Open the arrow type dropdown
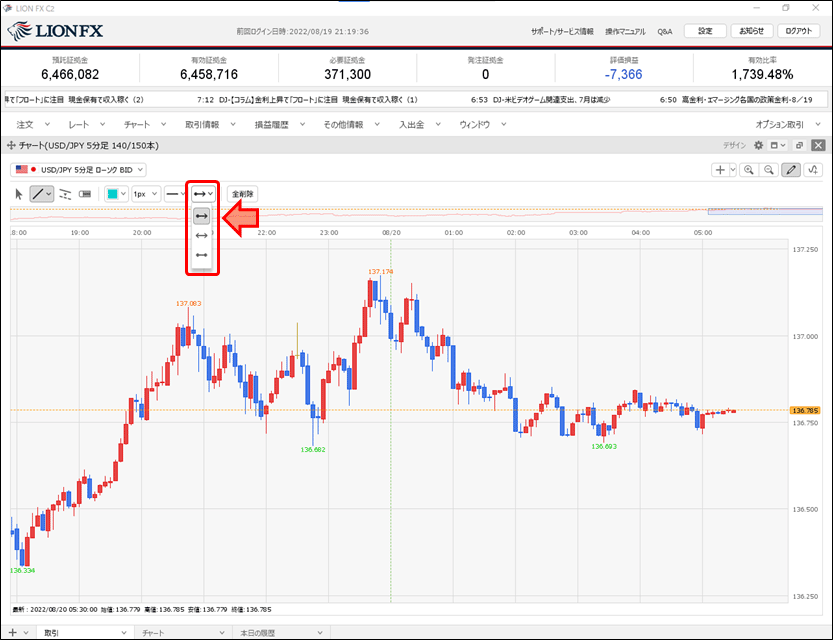 click(x=203, y=194)
